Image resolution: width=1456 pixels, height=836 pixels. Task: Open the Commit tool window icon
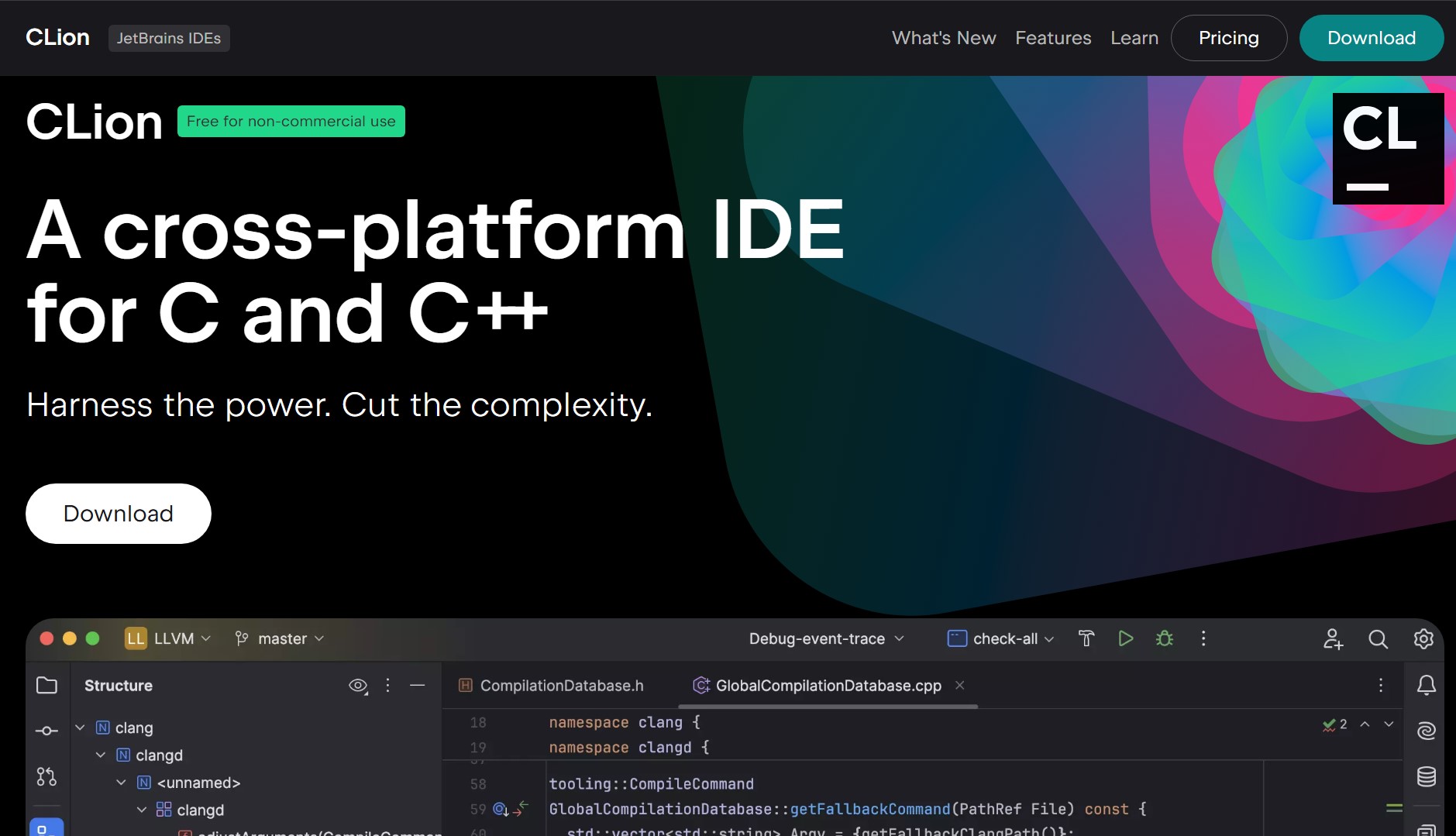[x=46, y=731]
